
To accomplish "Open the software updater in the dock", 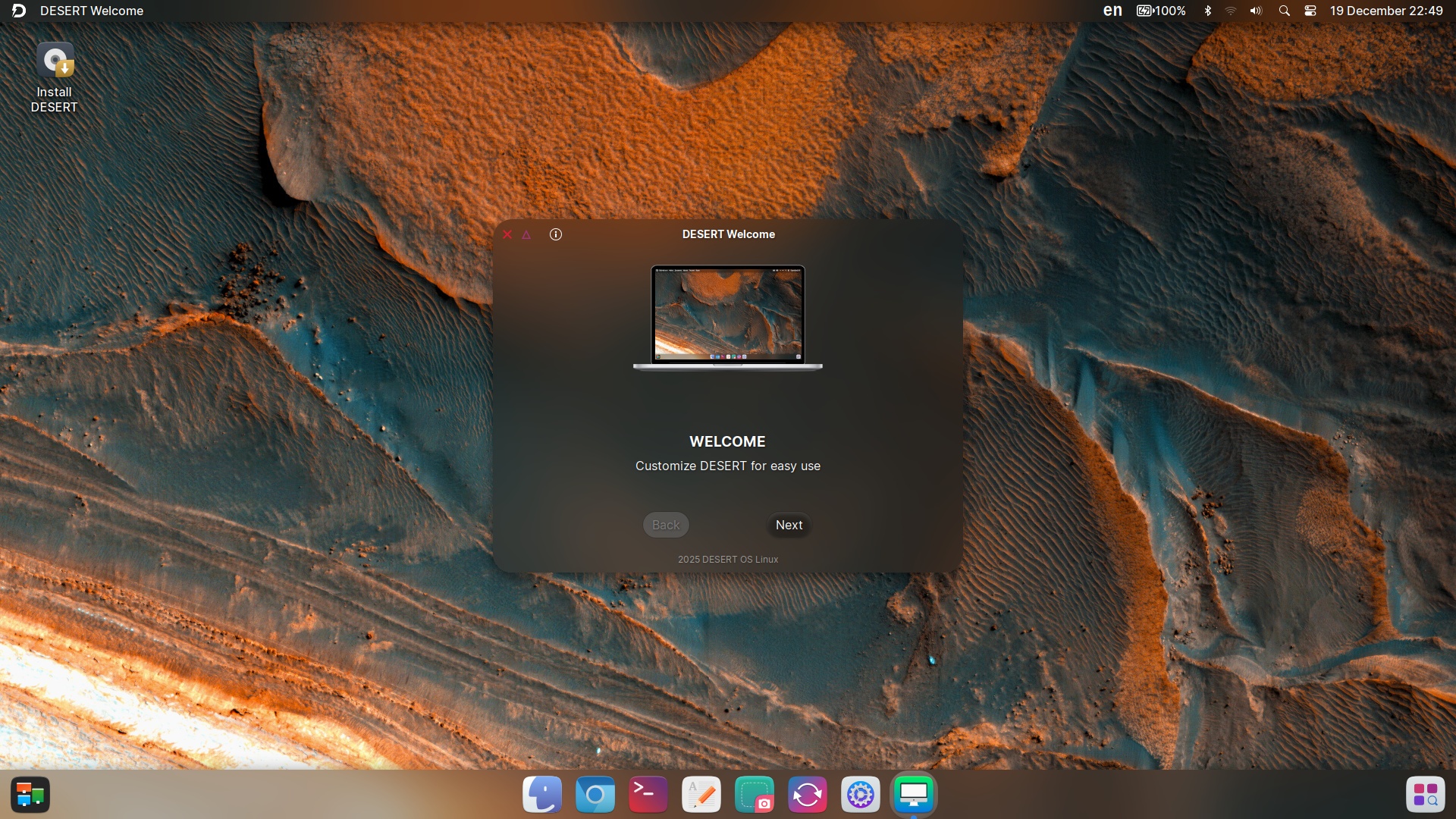I will [808, 795].
